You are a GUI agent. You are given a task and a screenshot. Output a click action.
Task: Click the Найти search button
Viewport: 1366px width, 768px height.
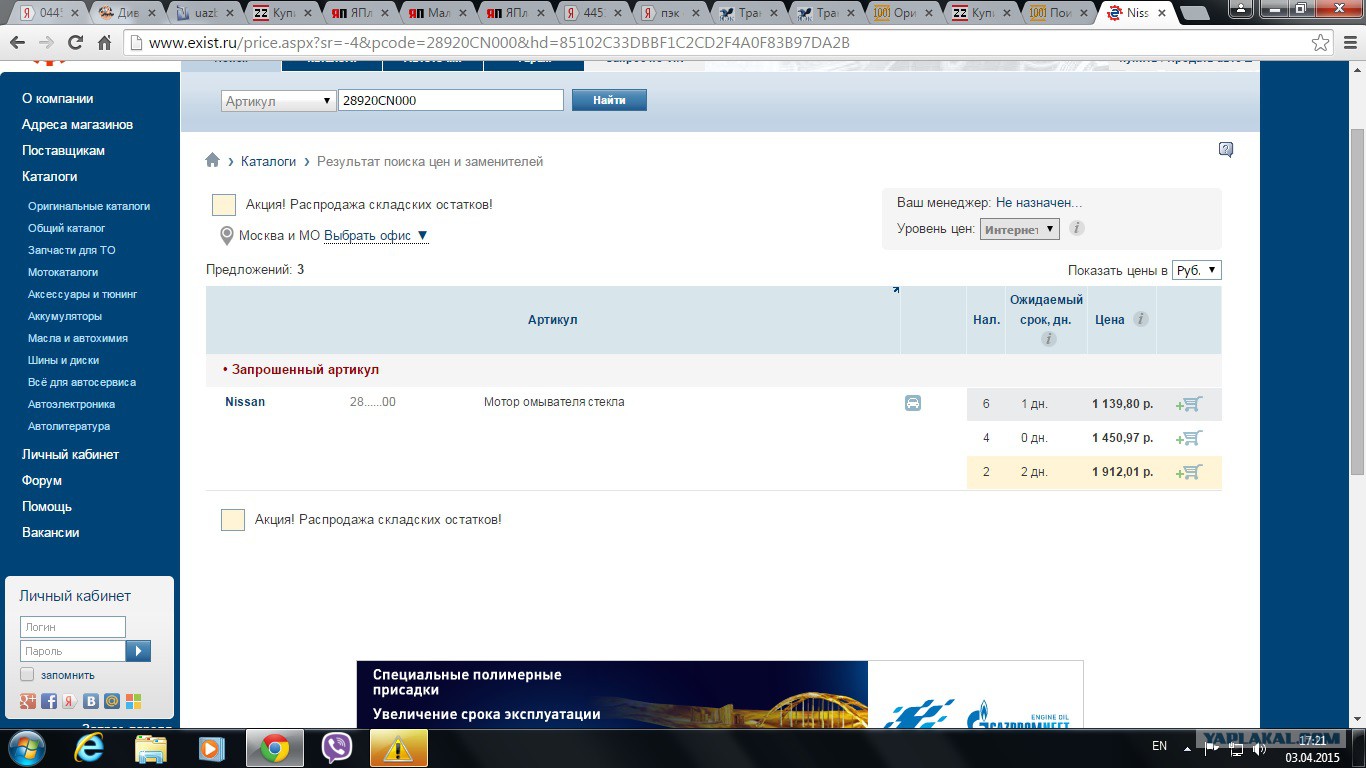pyautogui.click(x=609, y=100)
